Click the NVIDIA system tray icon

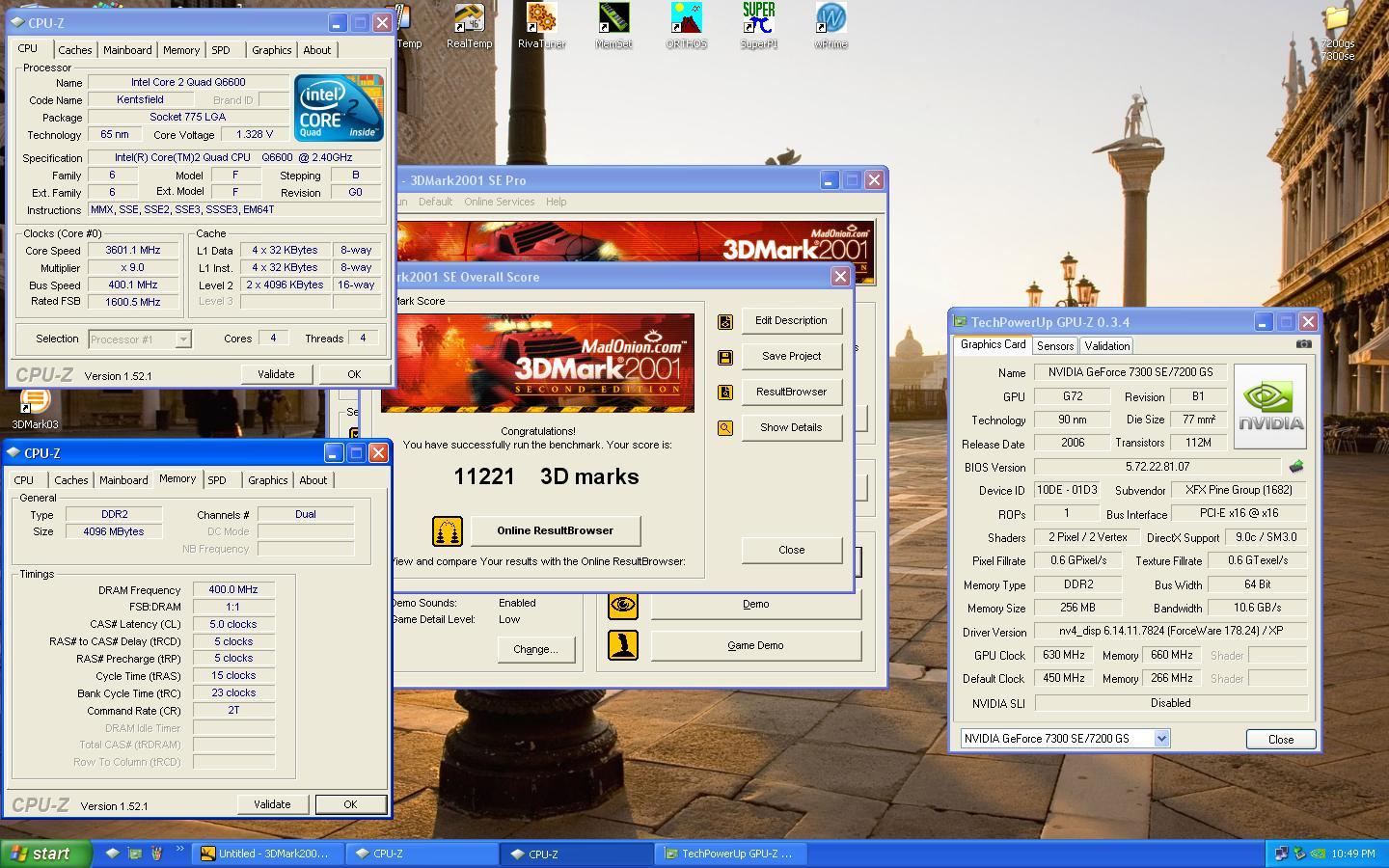[1318, 854]
